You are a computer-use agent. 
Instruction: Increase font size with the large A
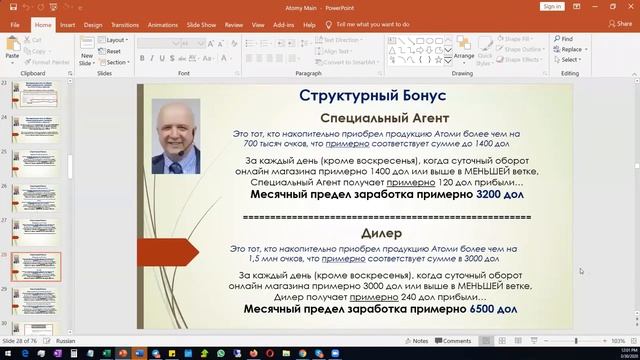211,43
